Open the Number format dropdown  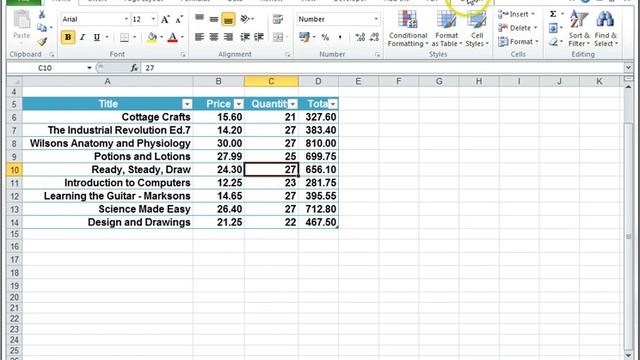pyautogui.click(x=376, y=19)
